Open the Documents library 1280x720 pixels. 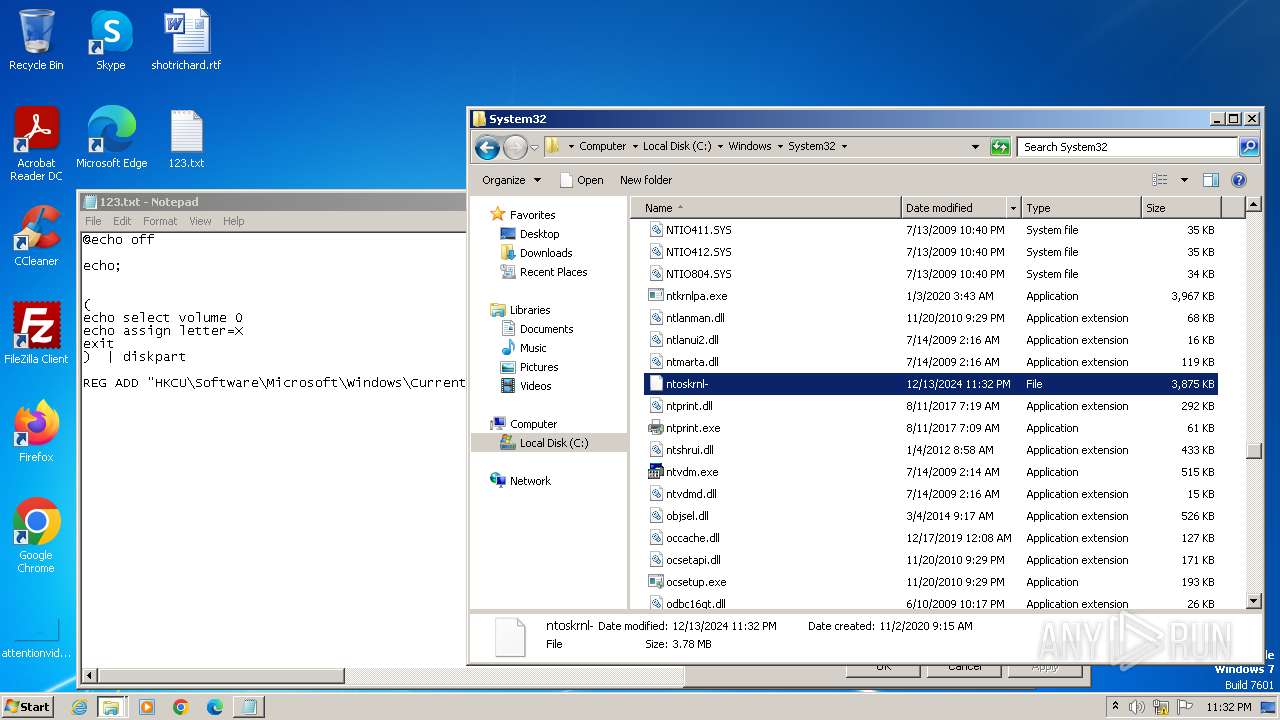click(x=546, y=329)
